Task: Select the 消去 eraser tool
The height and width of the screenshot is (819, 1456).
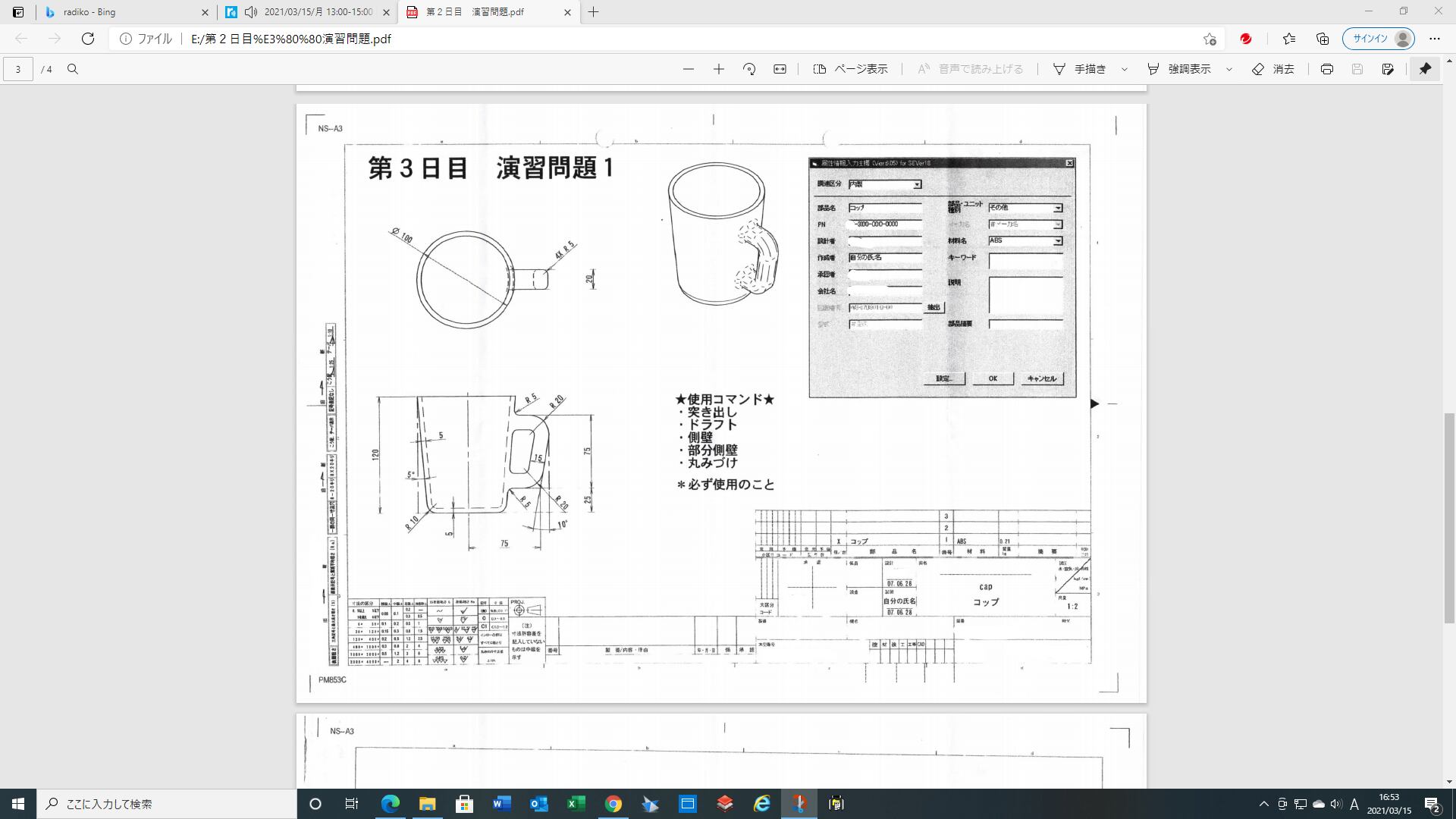Action: click(1273, 69)
